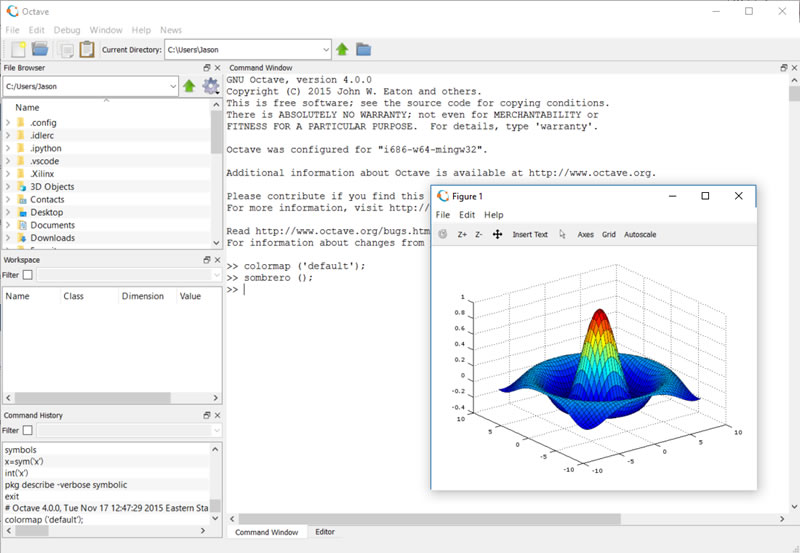Open the Debug menu
The image size is (800, 553).
(x=67, y=30)
